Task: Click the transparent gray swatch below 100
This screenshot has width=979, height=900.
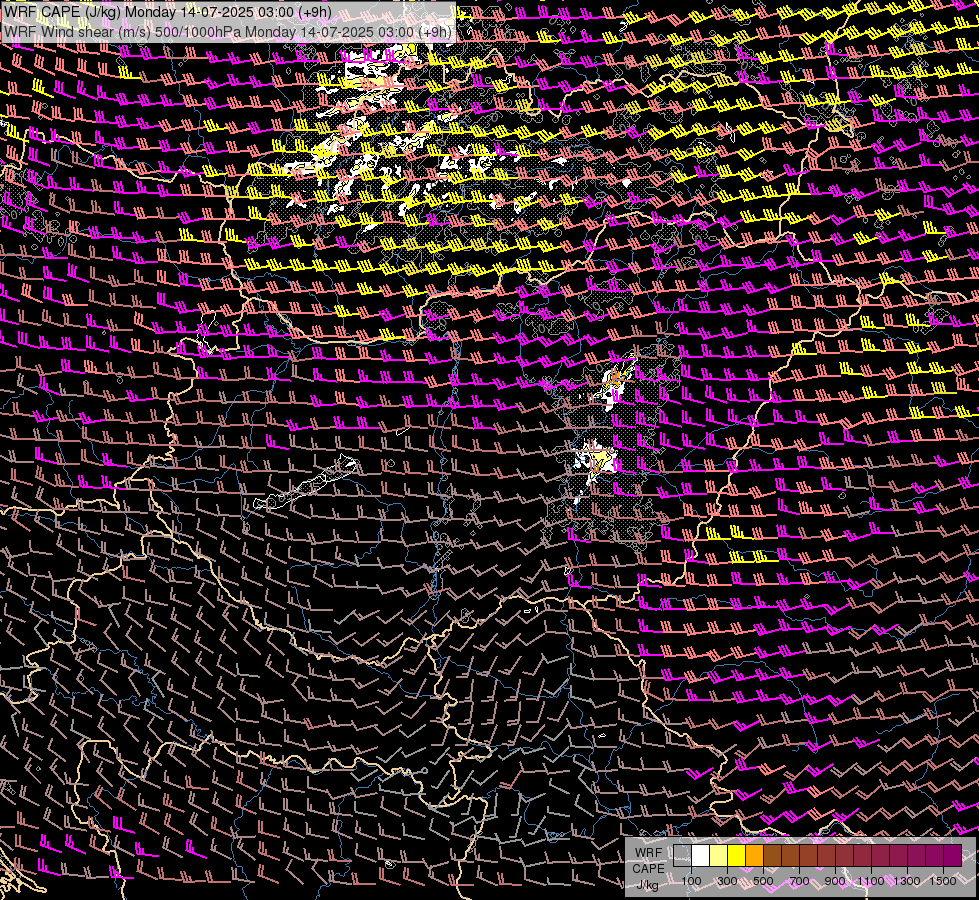Action: pos(682,856)
